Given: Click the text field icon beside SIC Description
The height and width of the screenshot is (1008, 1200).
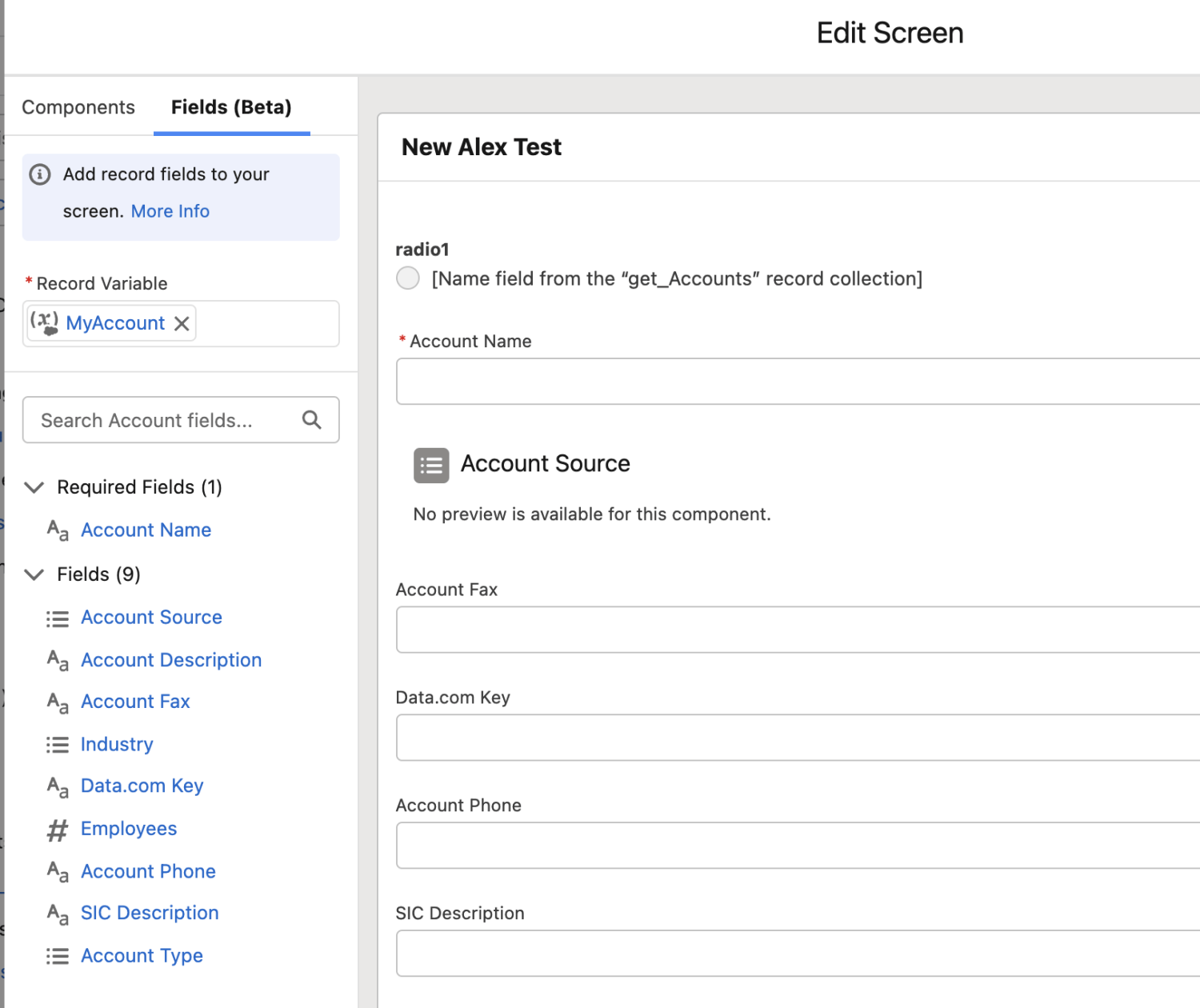Looking at the screenshot, I should pyautogui.click(x=57, y=914).
